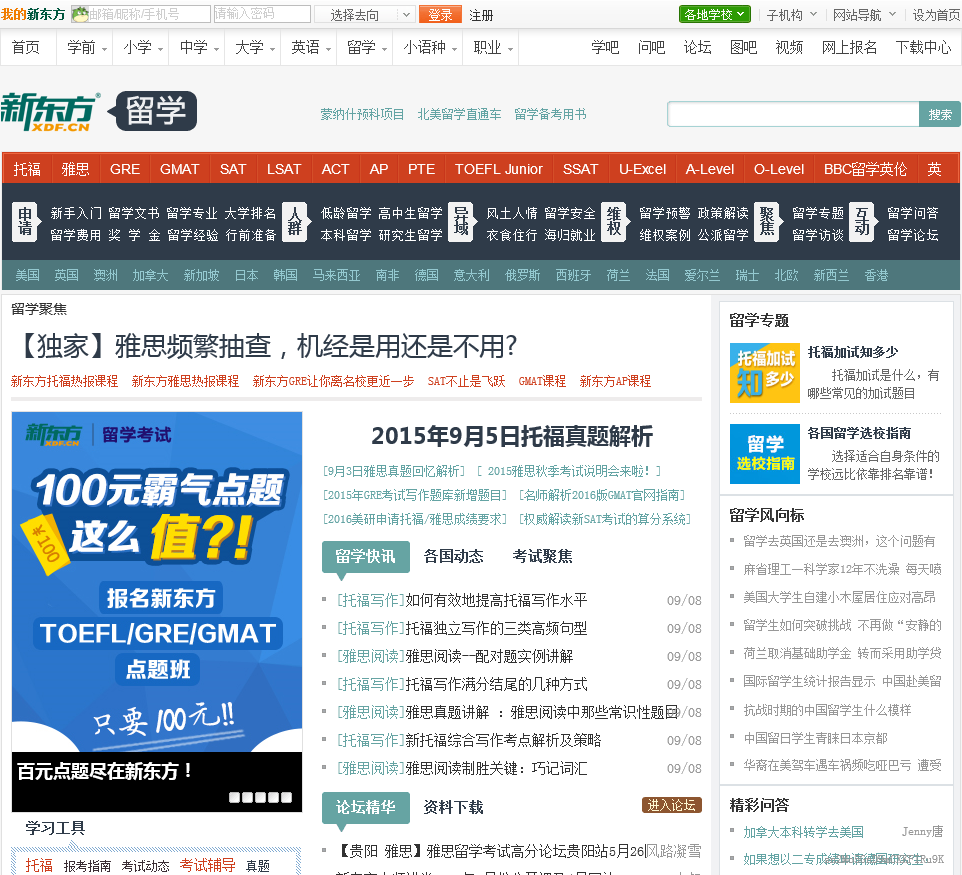The height and width of the screenshot is (875, 962).
Task: Select 加拿大 in the country bar
Action: pos(150,275)
